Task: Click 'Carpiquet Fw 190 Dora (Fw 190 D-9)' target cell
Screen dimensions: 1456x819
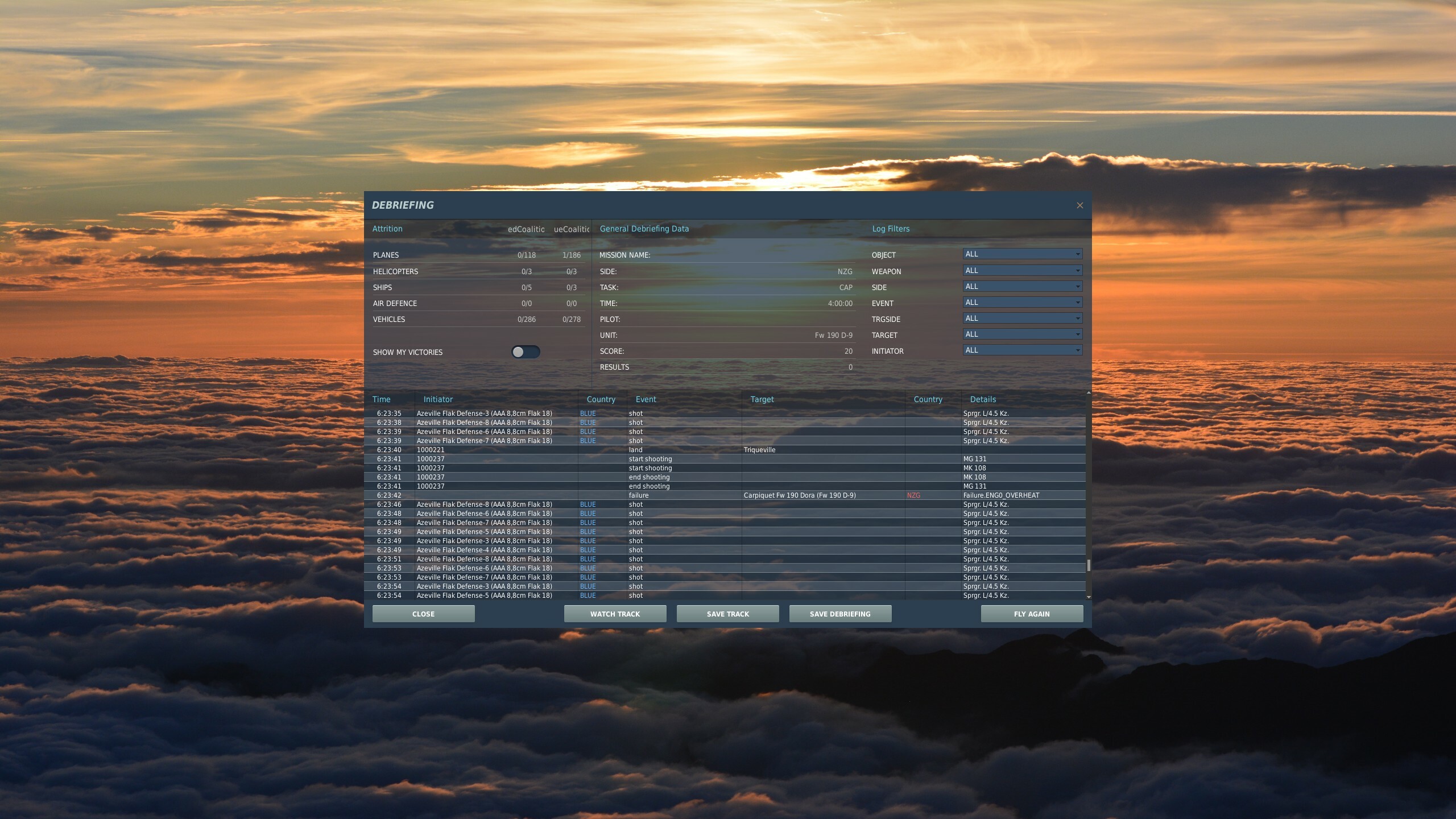Action: [x=800, y=495]
